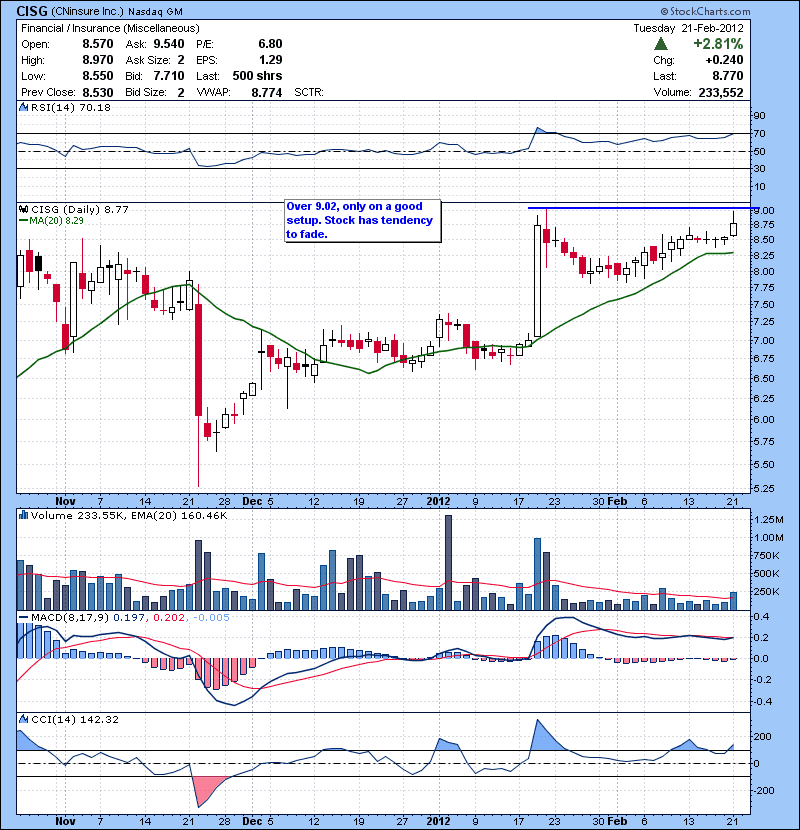The height and width of the screenshot is (830, 800).
Task: Select the Open value 8.570
Action: tap(97, 44)
